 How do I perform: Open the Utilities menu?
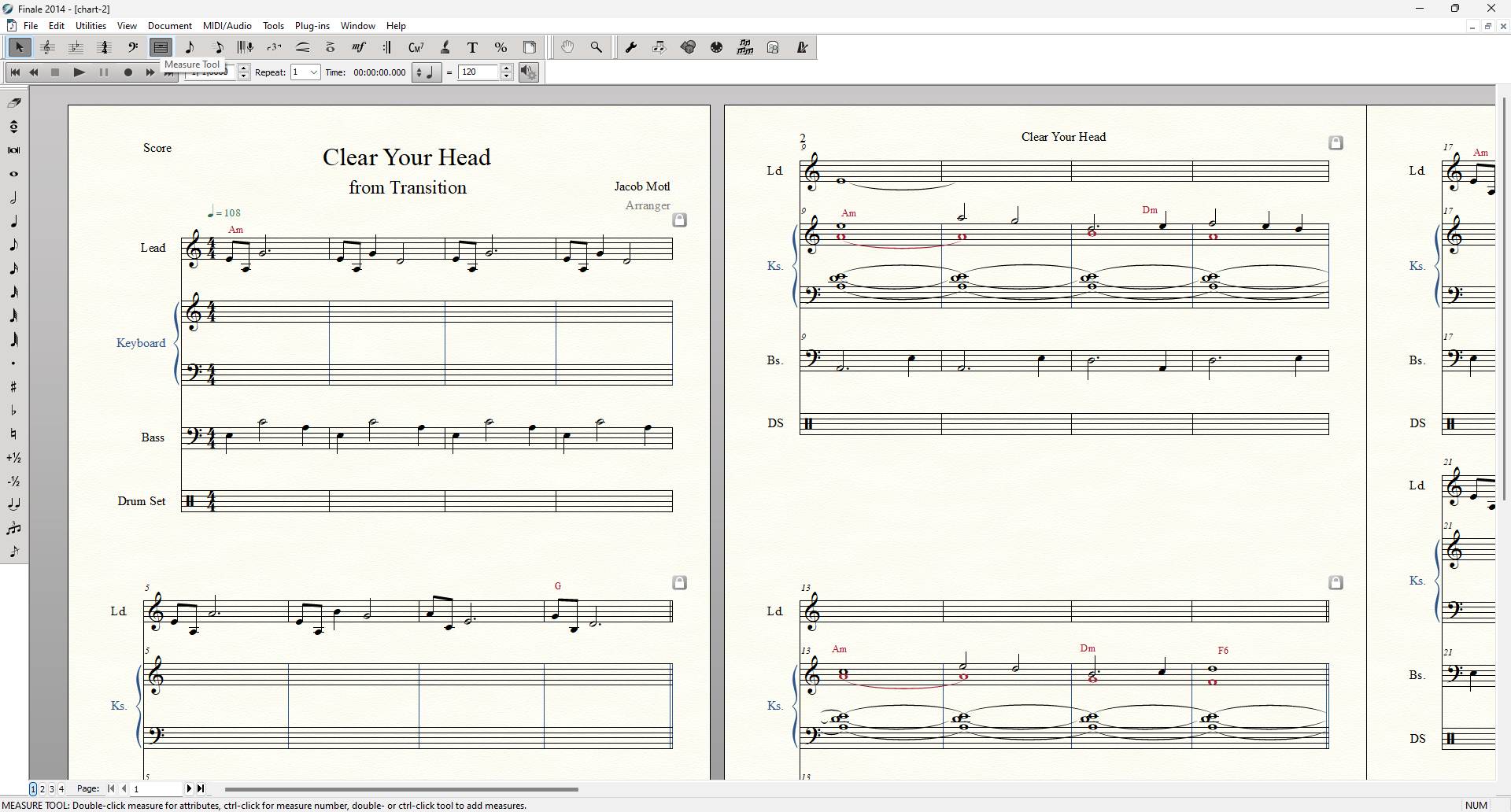pyautogui.click(x=91, y=26)
